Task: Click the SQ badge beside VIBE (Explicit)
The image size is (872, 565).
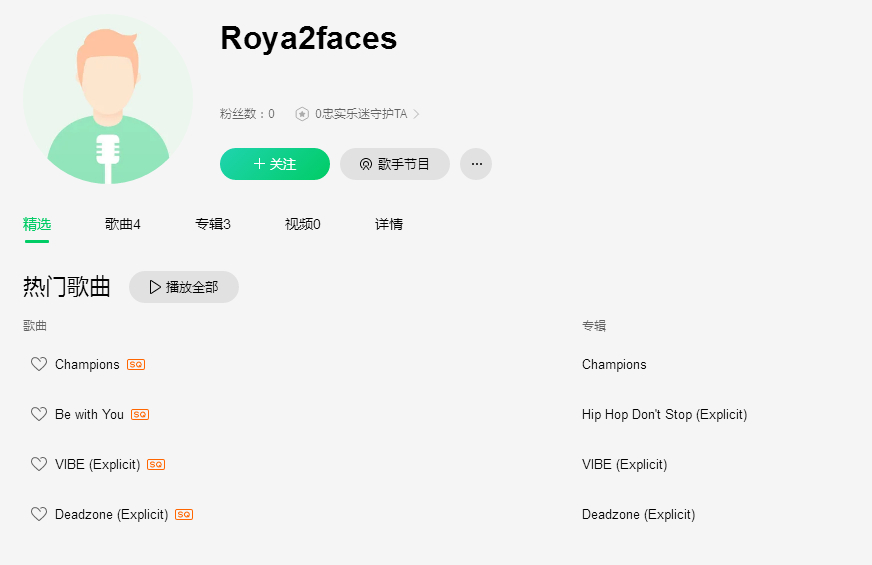Action: [x=156, y=465]
